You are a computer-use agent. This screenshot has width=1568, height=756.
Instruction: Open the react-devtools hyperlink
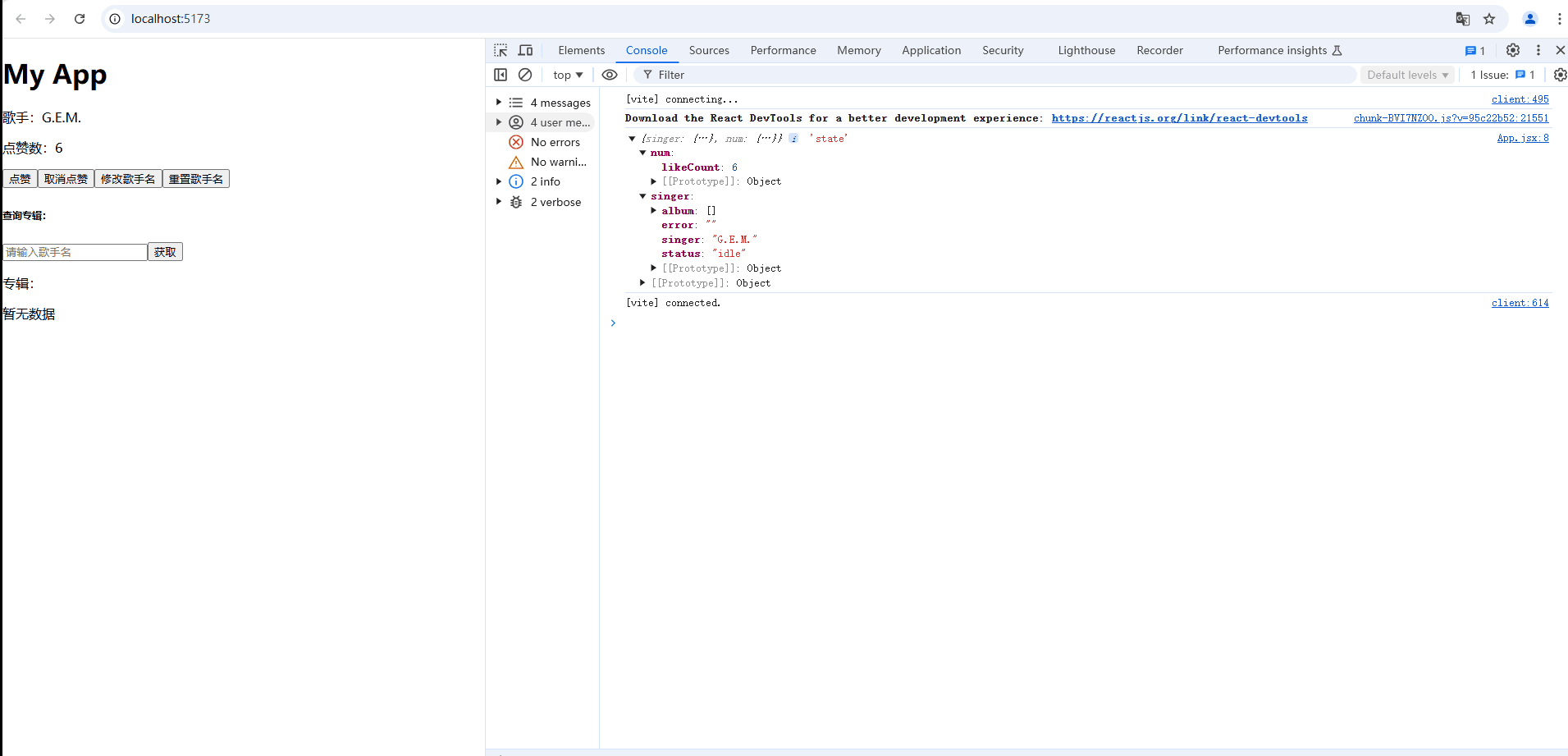click(1179, 118)
